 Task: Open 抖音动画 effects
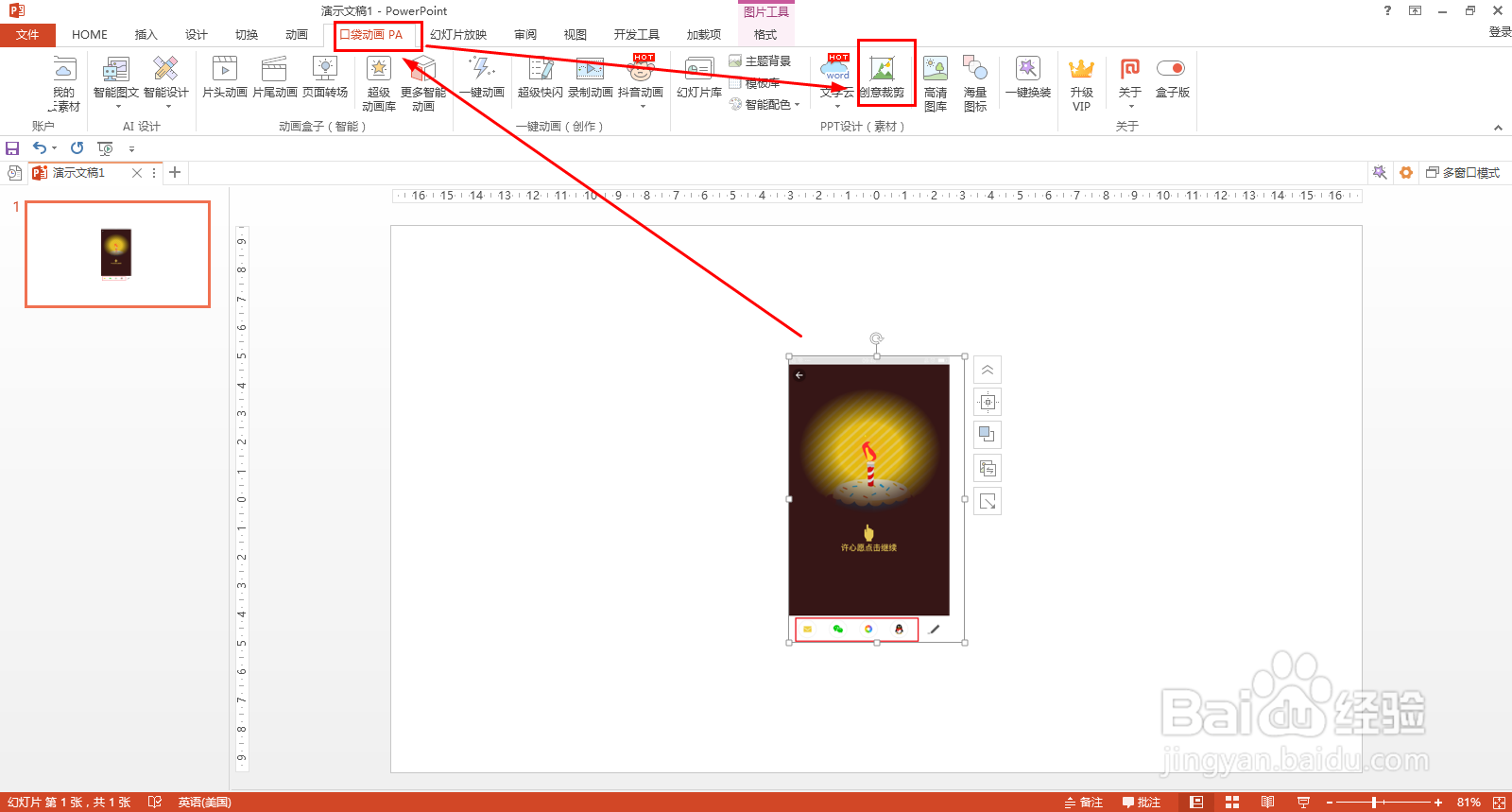coord(641,78)
